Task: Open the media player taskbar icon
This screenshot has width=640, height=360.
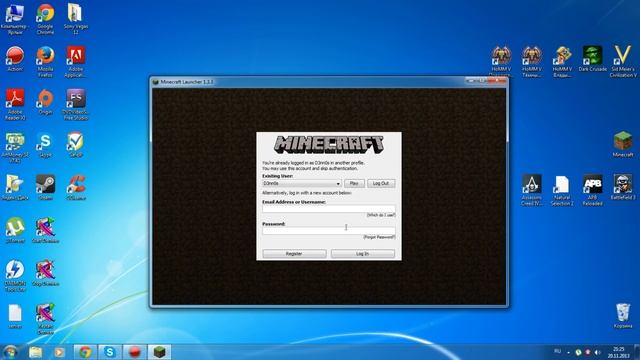Action: coord(60,352)
